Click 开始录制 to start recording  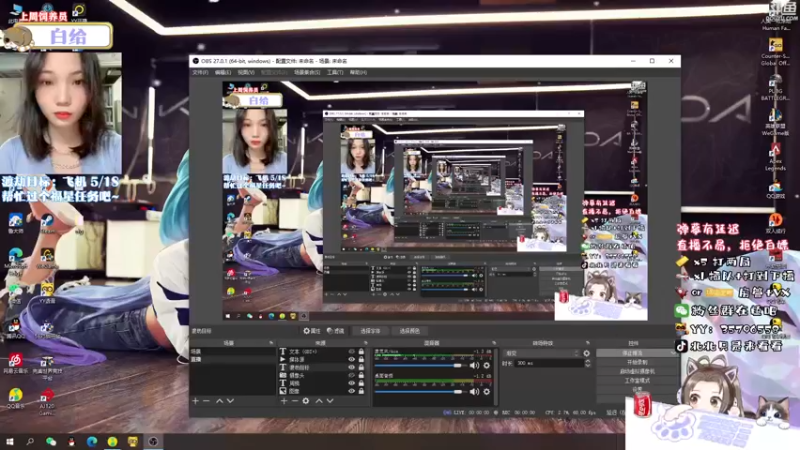point(637,362)
